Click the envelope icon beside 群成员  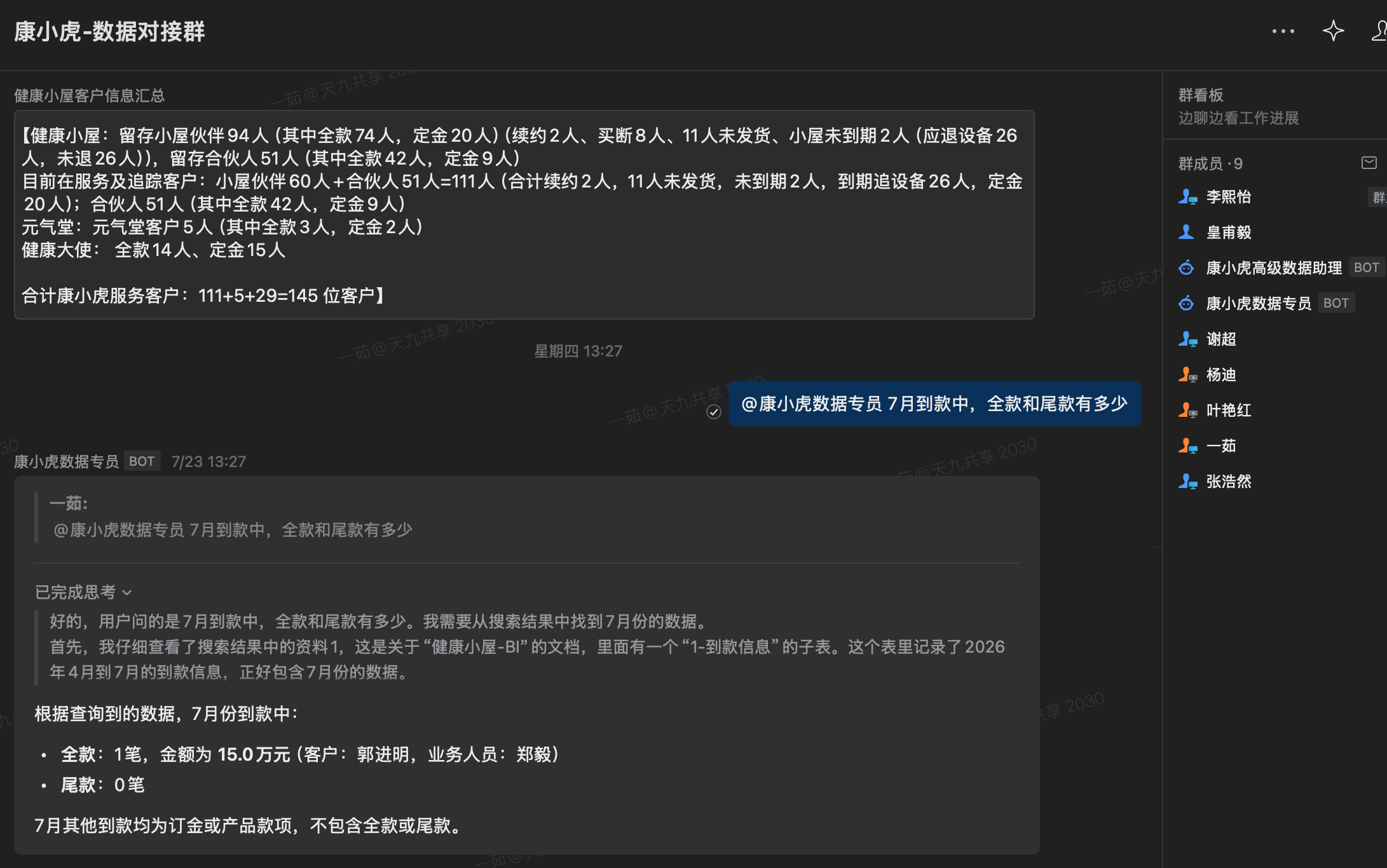1369,163
